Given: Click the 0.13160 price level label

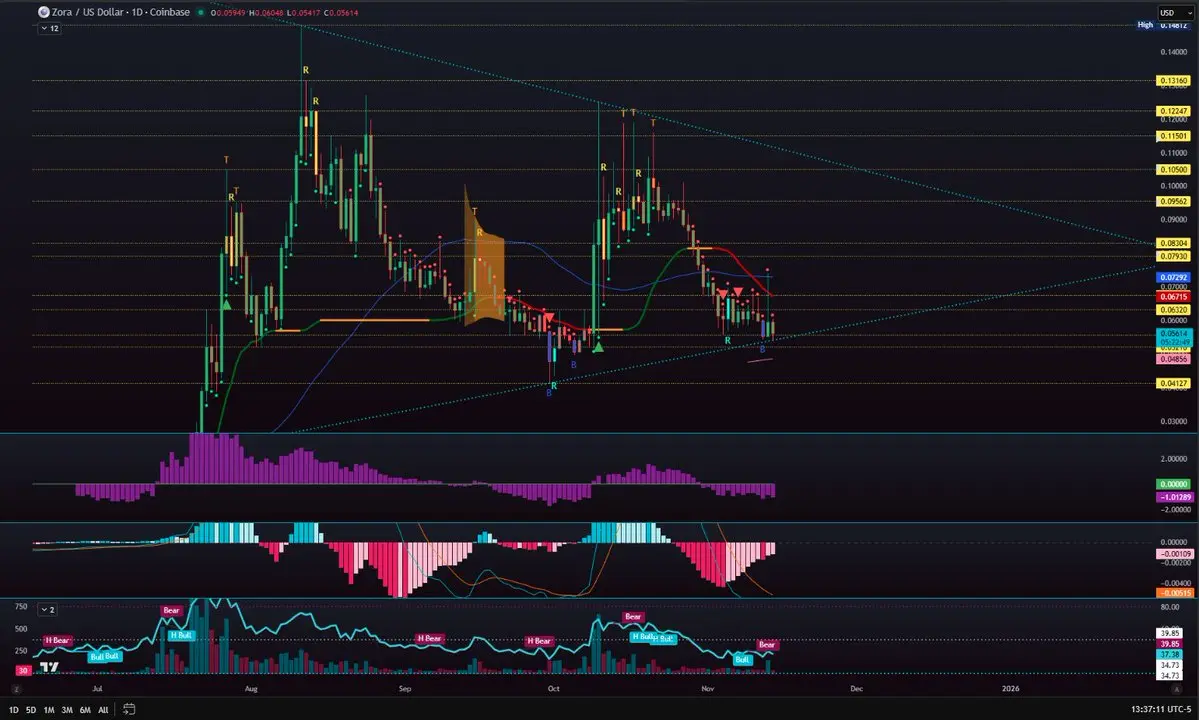Looking at the screenshot, I should [1173, 80].
